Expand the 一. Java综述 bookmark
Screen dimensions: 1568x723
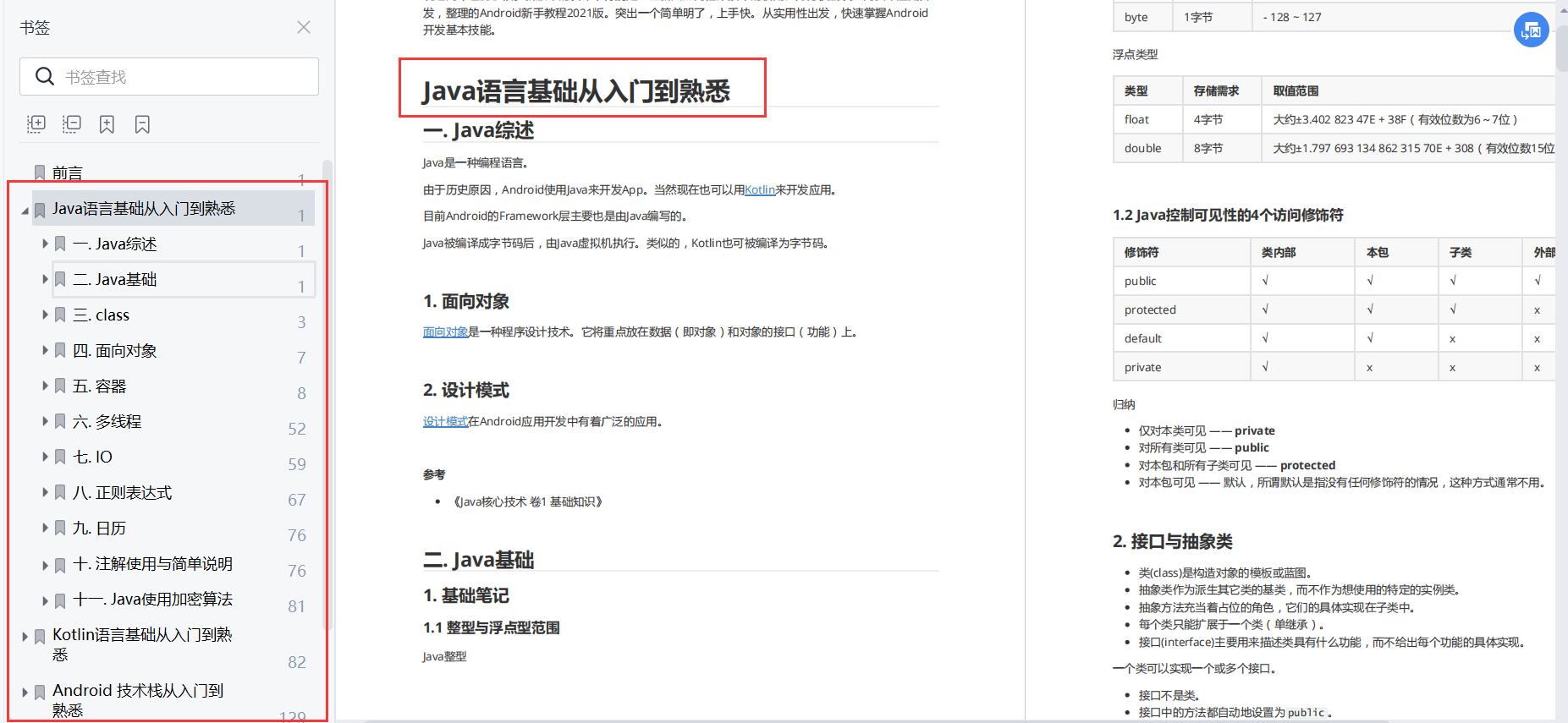tap(46, 244)
